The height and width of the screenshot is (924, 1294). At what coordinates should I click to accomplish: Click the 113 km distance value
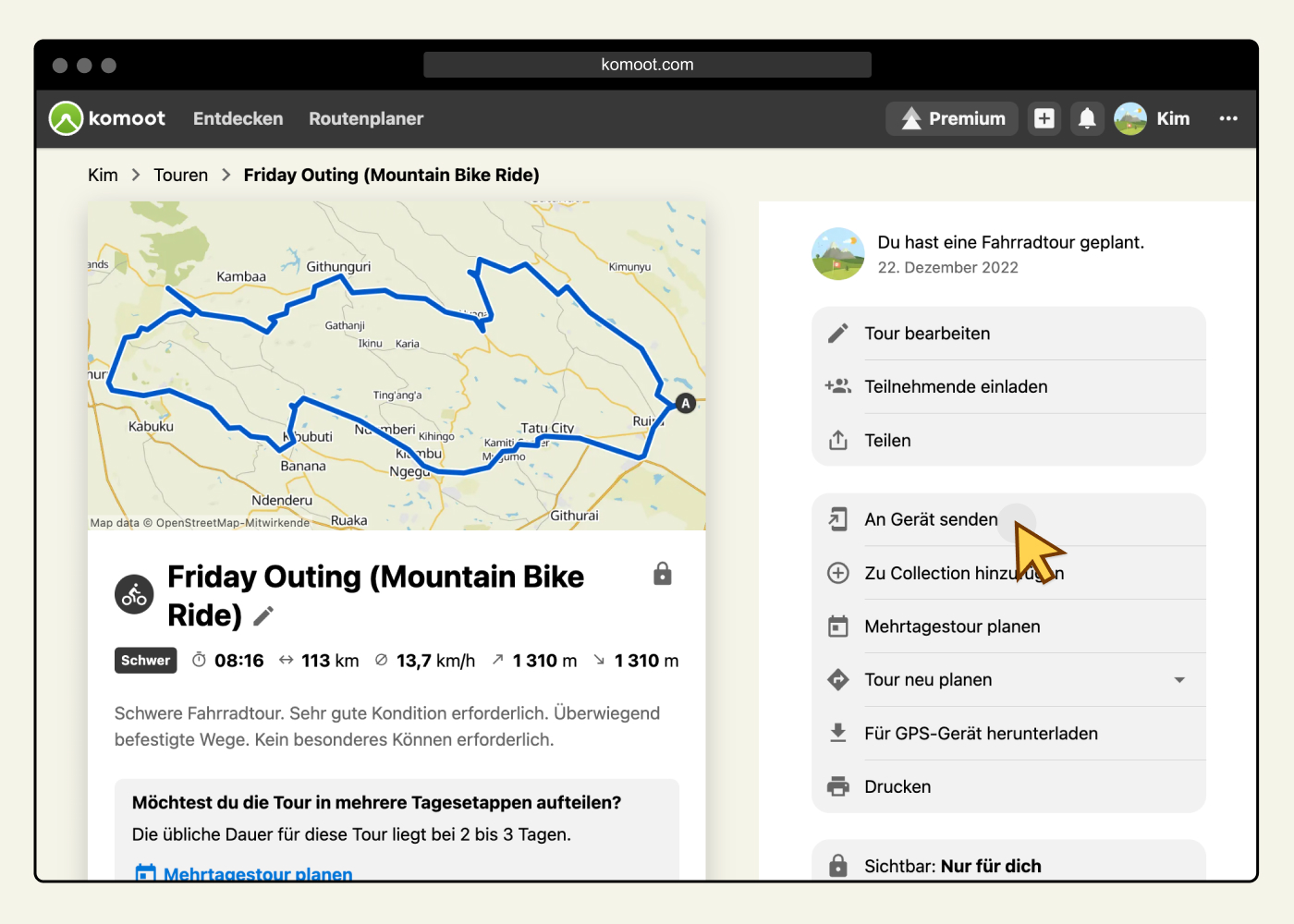[330, 661]
